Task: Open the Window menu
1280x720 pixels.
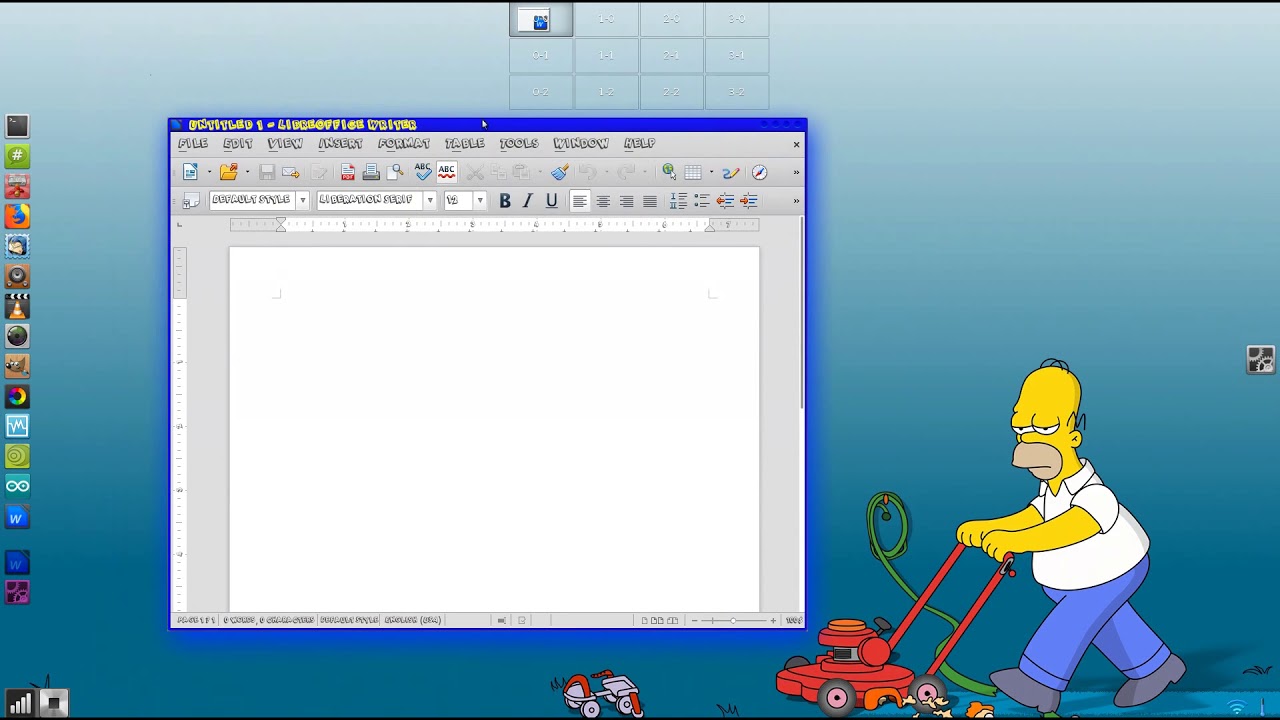Action: click(x=581, y=144)
